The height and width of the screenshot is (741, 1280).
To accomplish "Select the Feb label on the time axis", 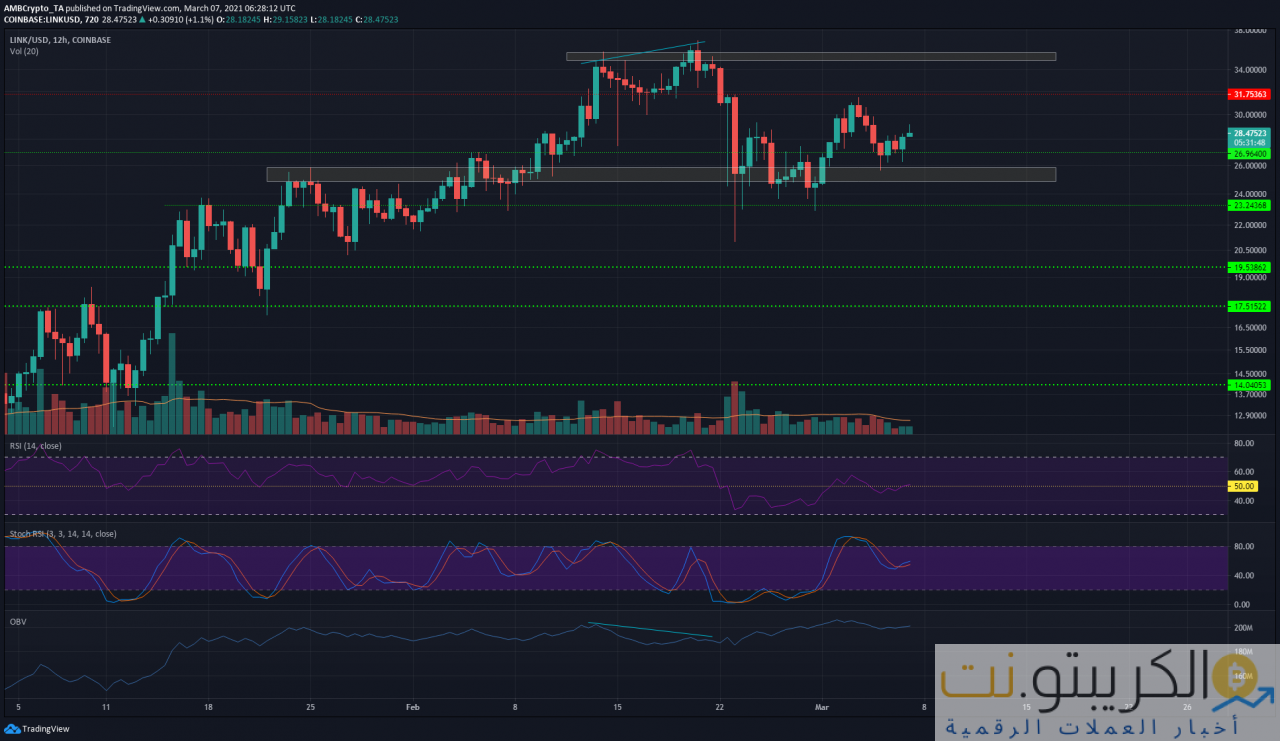I will click(412, 707).
